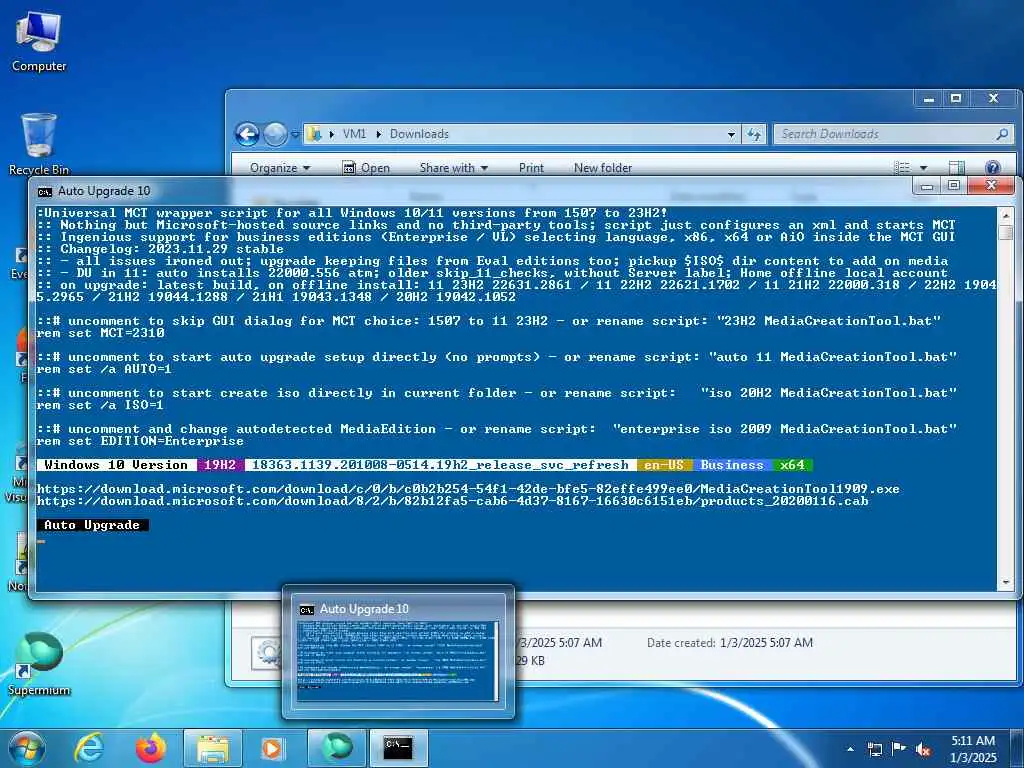Click the en-US language tag in console
1024x768 pixels.
pyautogui.click(x=664, y=465)
